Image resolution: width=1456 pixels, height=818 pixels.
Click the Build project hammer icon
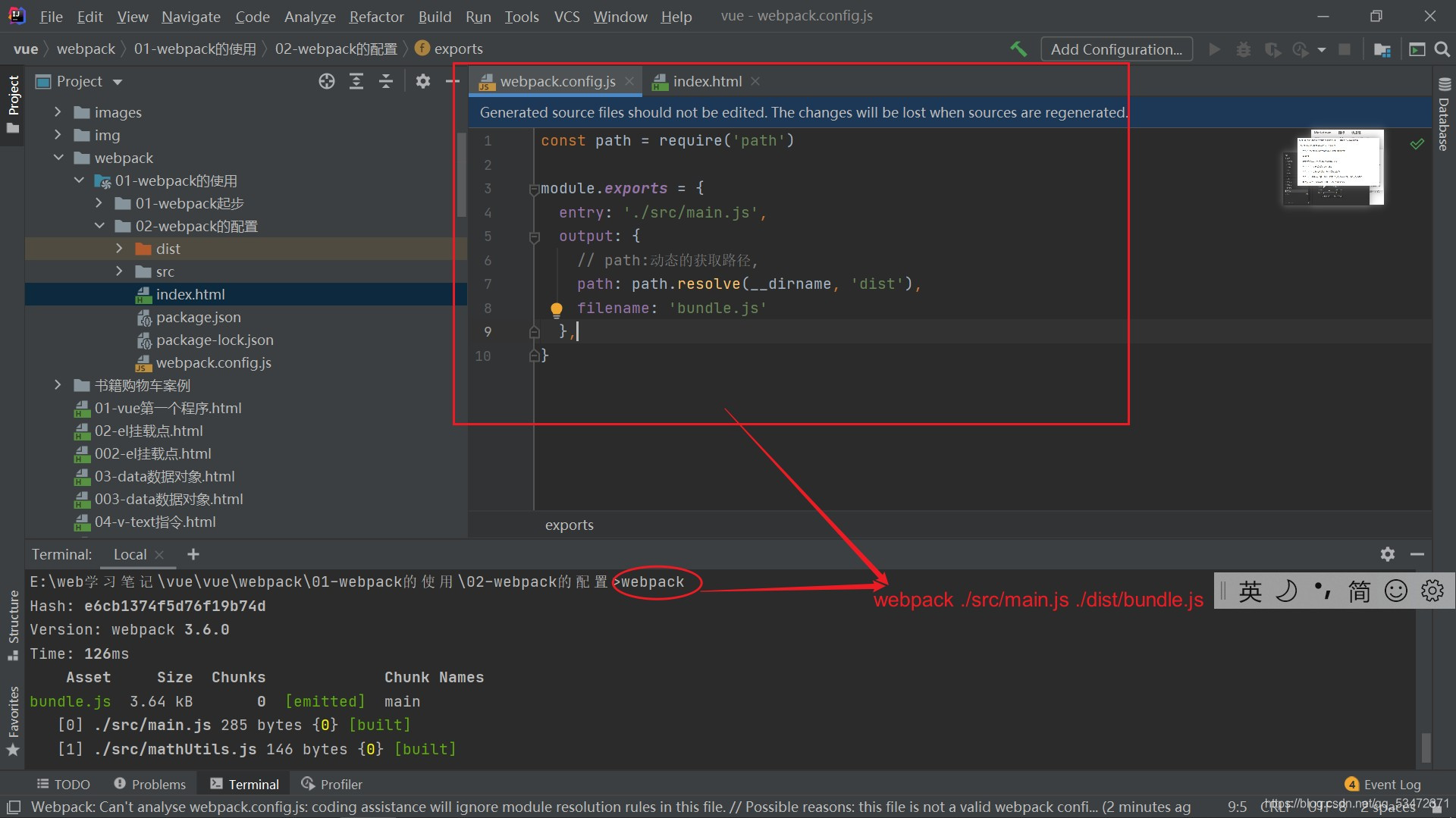(1018, 49)
